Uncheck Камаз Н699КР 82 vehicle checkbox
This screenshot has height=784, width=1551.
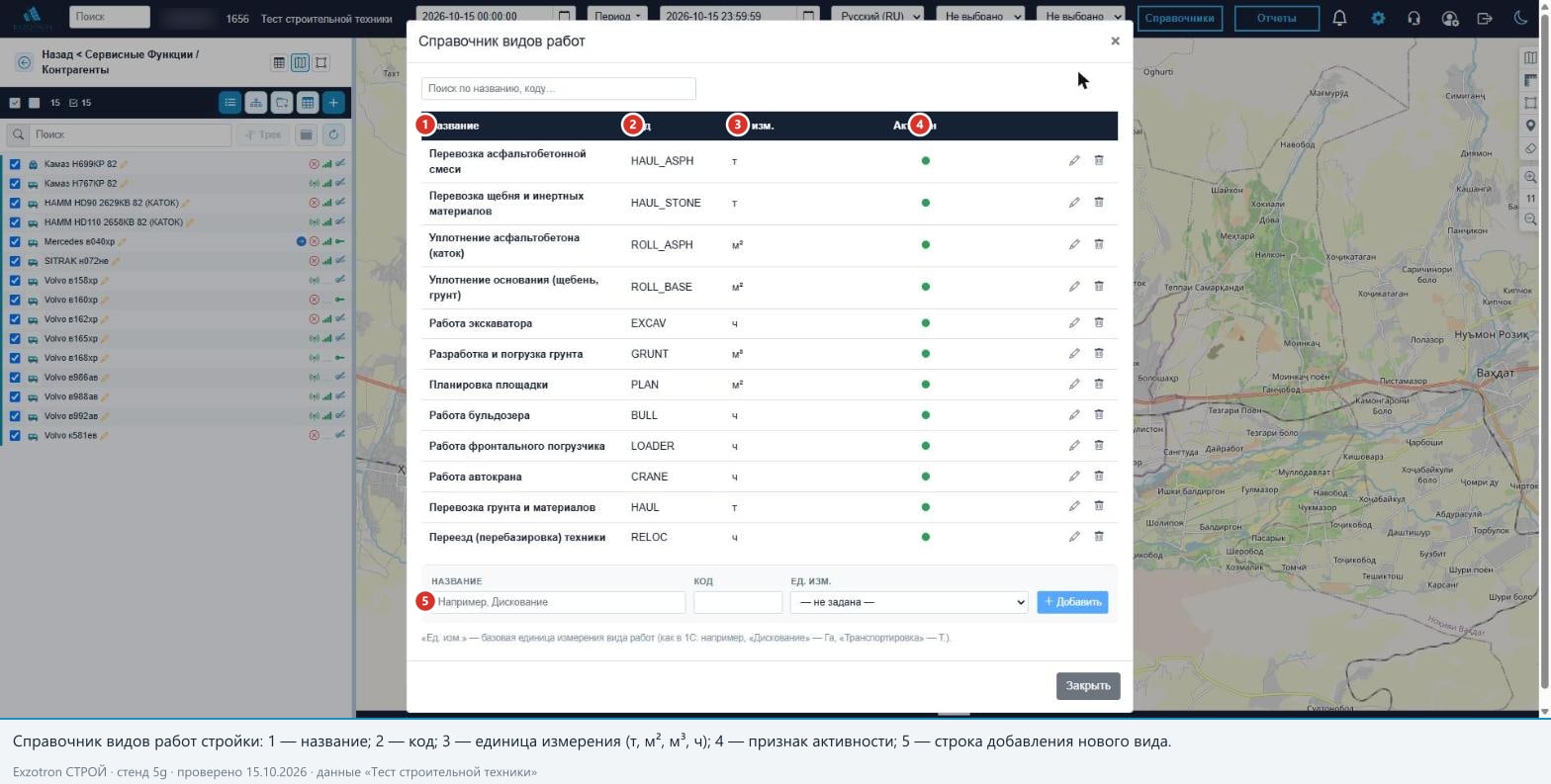click(x=15, y=164)
